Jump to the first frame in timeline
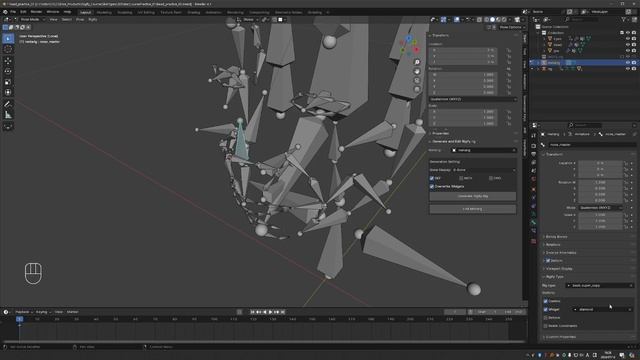 click(x=252, y=312)
